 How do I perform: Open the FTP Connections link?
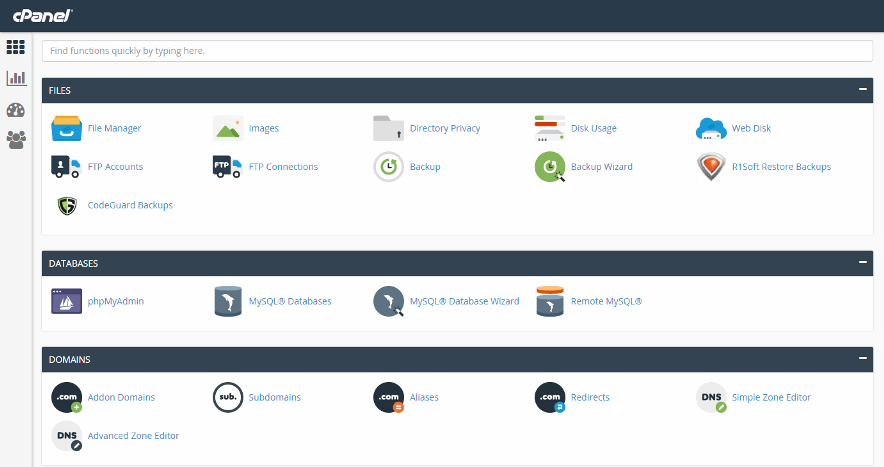point(283,166)
